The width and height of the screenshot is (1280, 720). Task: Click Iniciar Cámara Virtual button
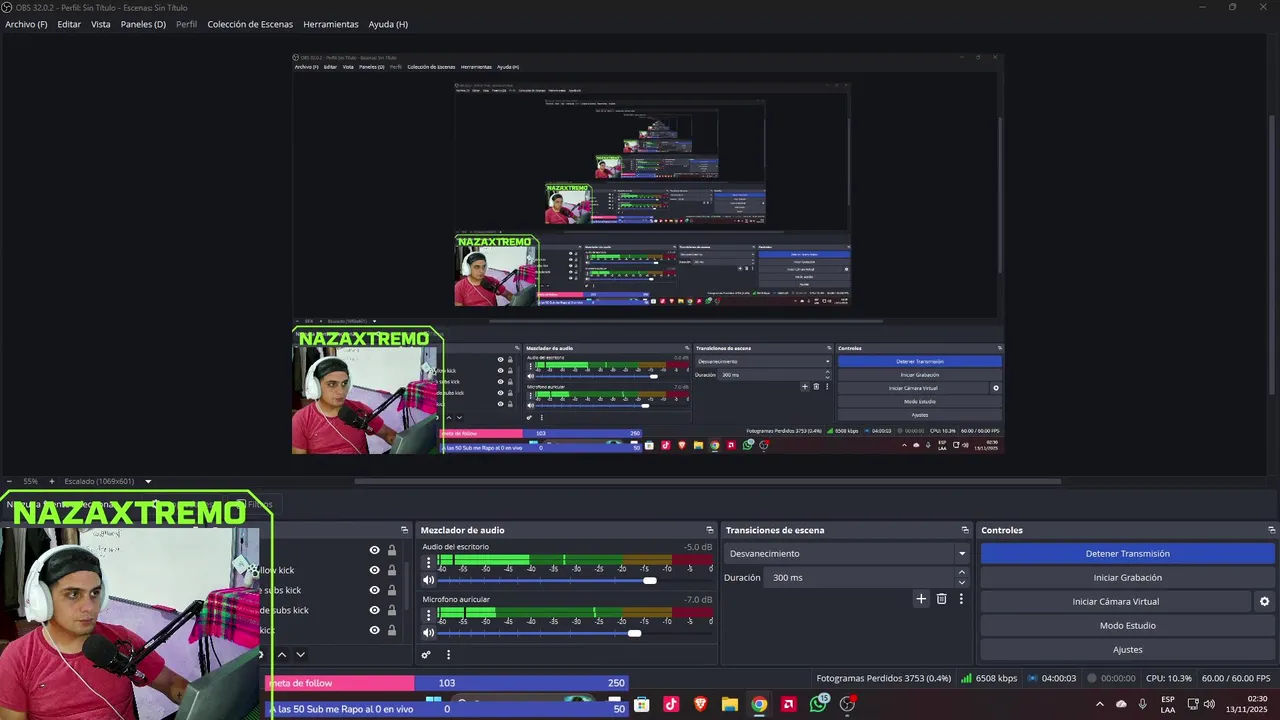tap(1115, 601)
